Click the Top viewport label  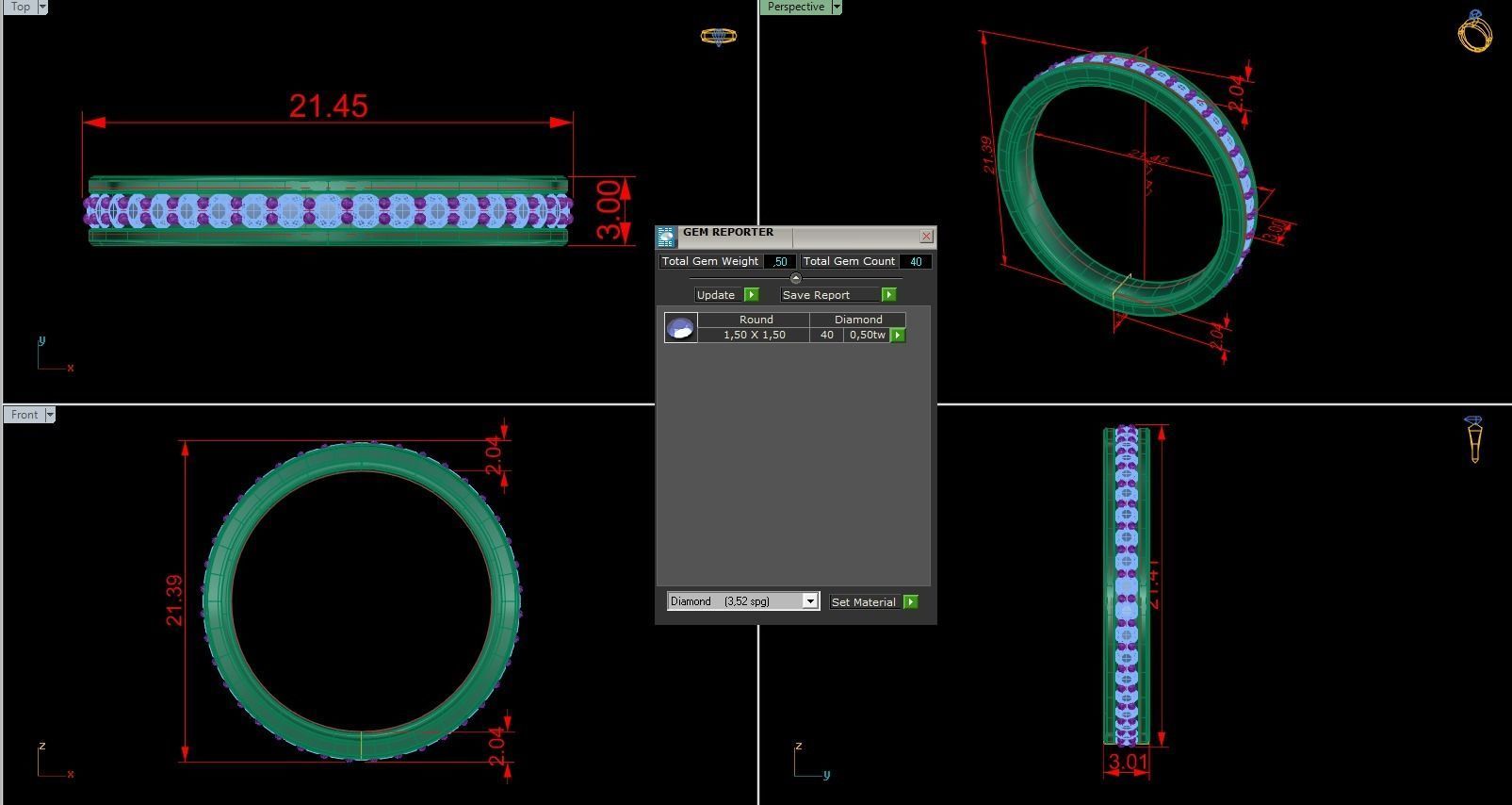tap(20, 7)
